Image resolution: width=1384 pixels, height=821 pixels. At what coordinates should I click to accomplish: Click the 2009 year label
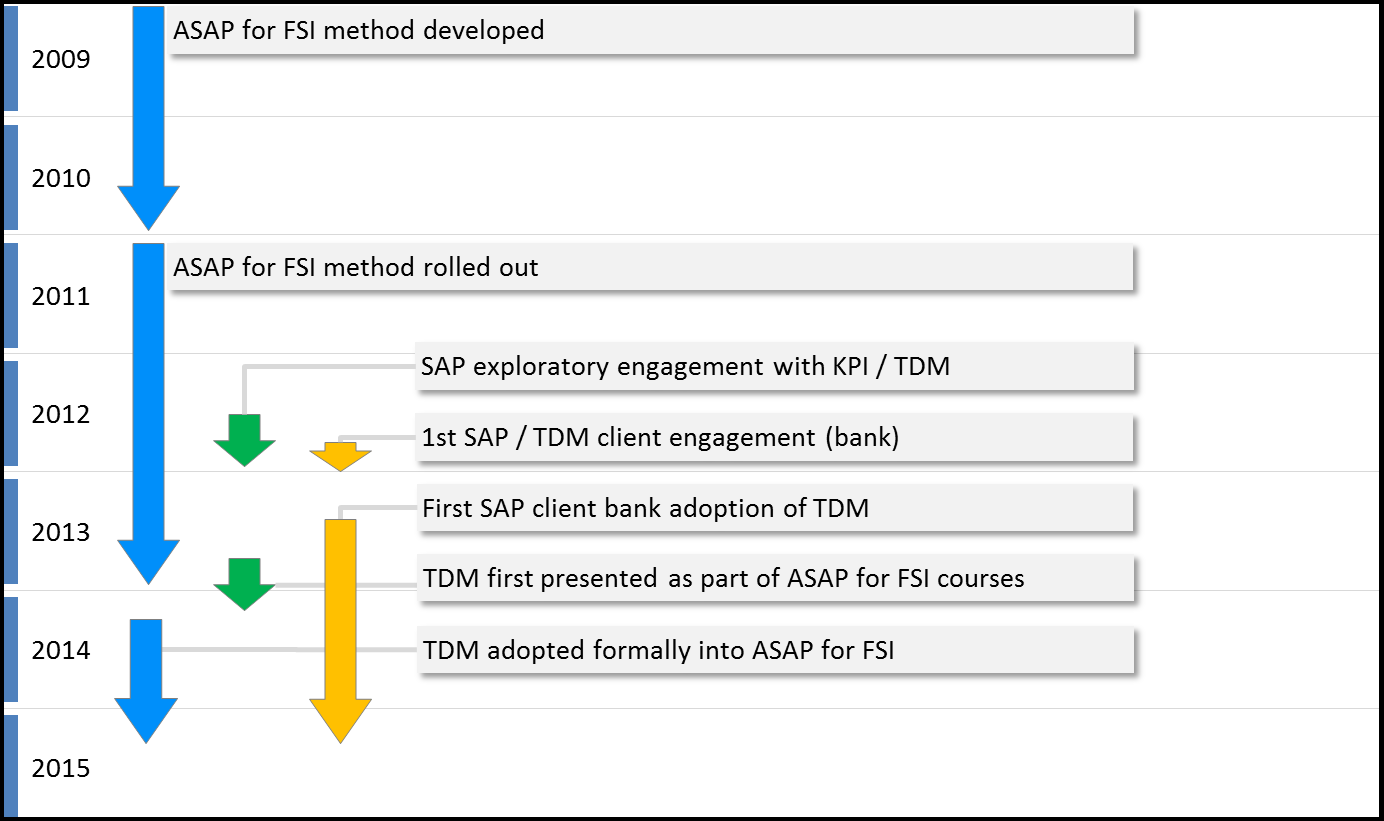coord(61,60)
